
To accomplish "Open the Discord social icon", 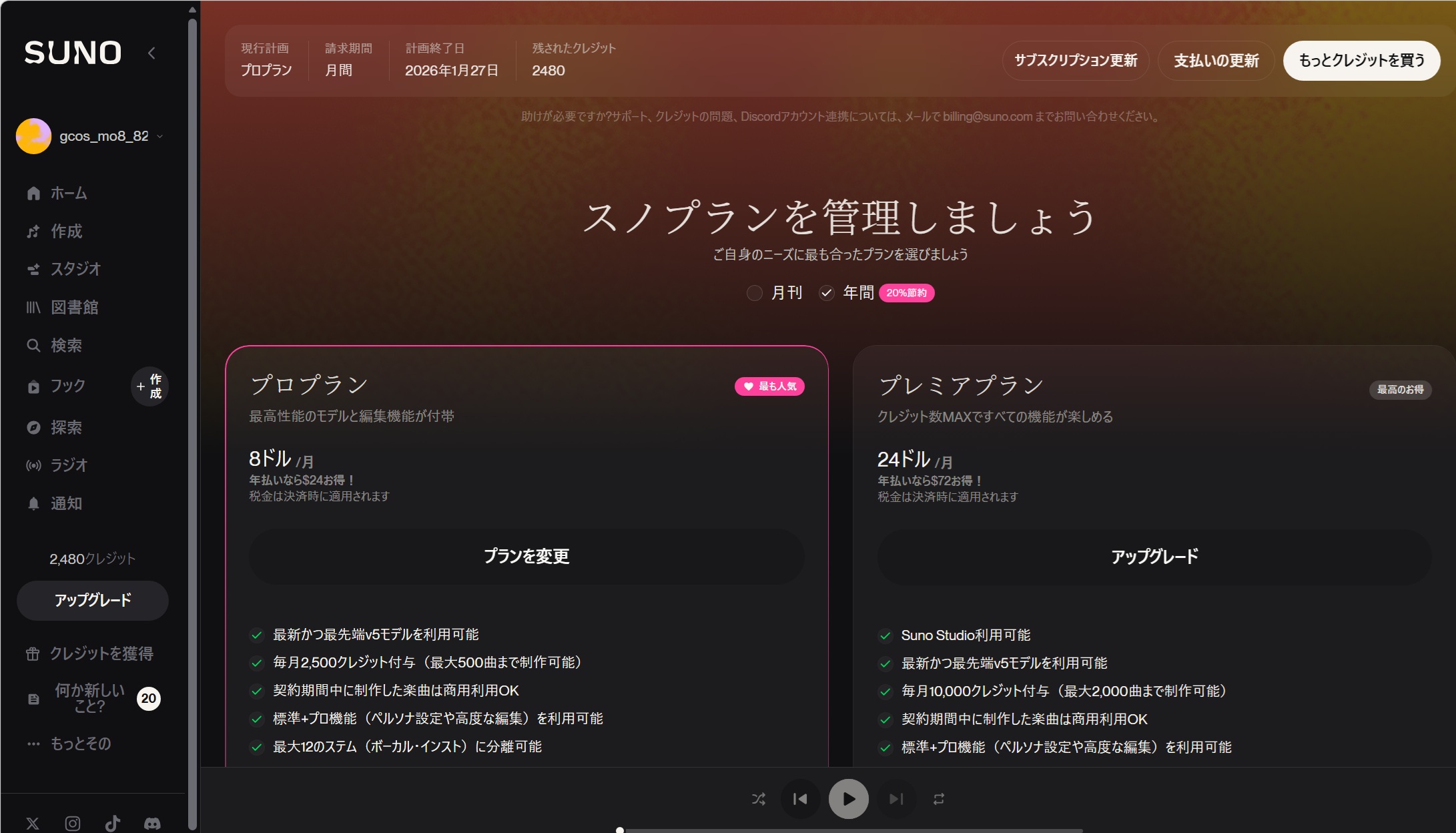I will 152,824.
